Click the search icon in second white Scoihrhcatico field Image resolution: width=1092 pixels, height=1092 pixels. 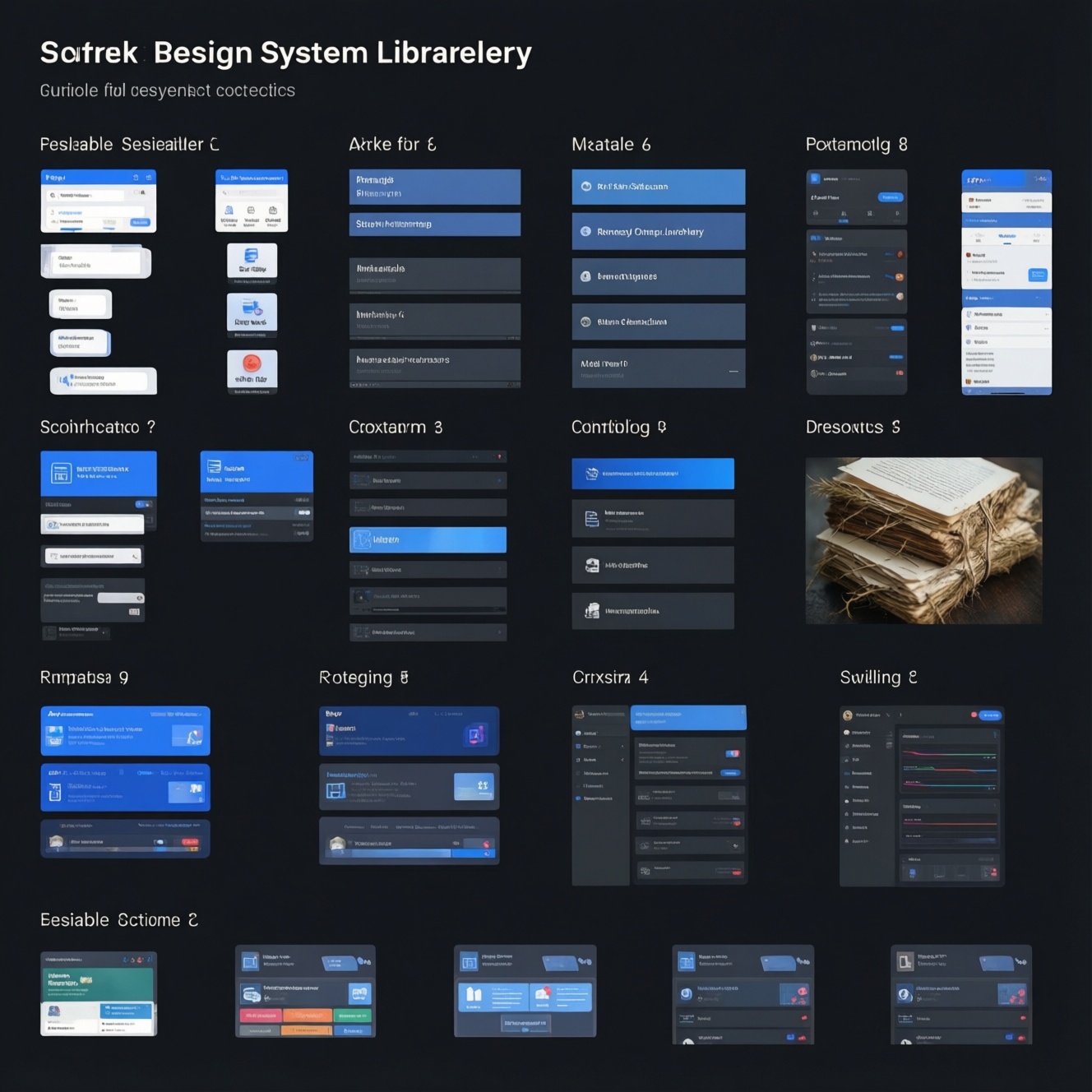coord(135,557)
